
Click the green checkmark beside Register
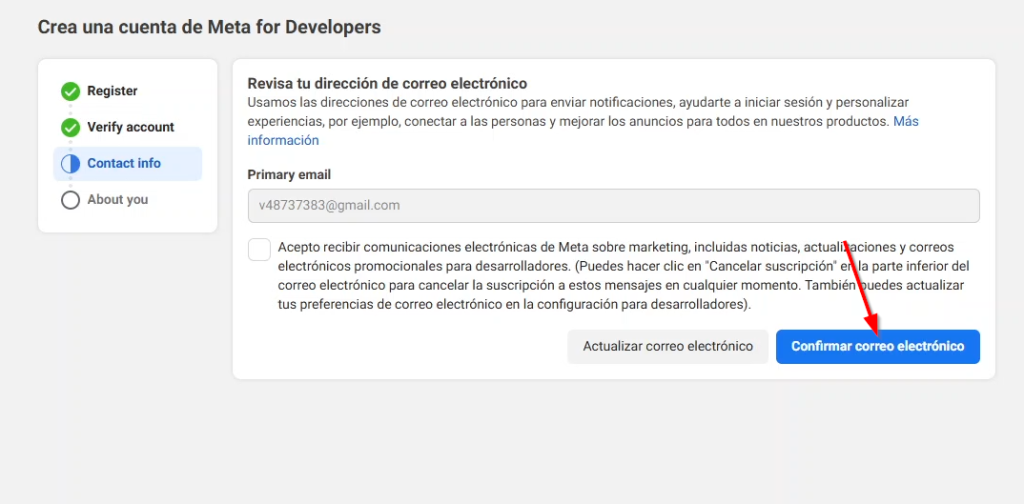(x=71, y=91)
